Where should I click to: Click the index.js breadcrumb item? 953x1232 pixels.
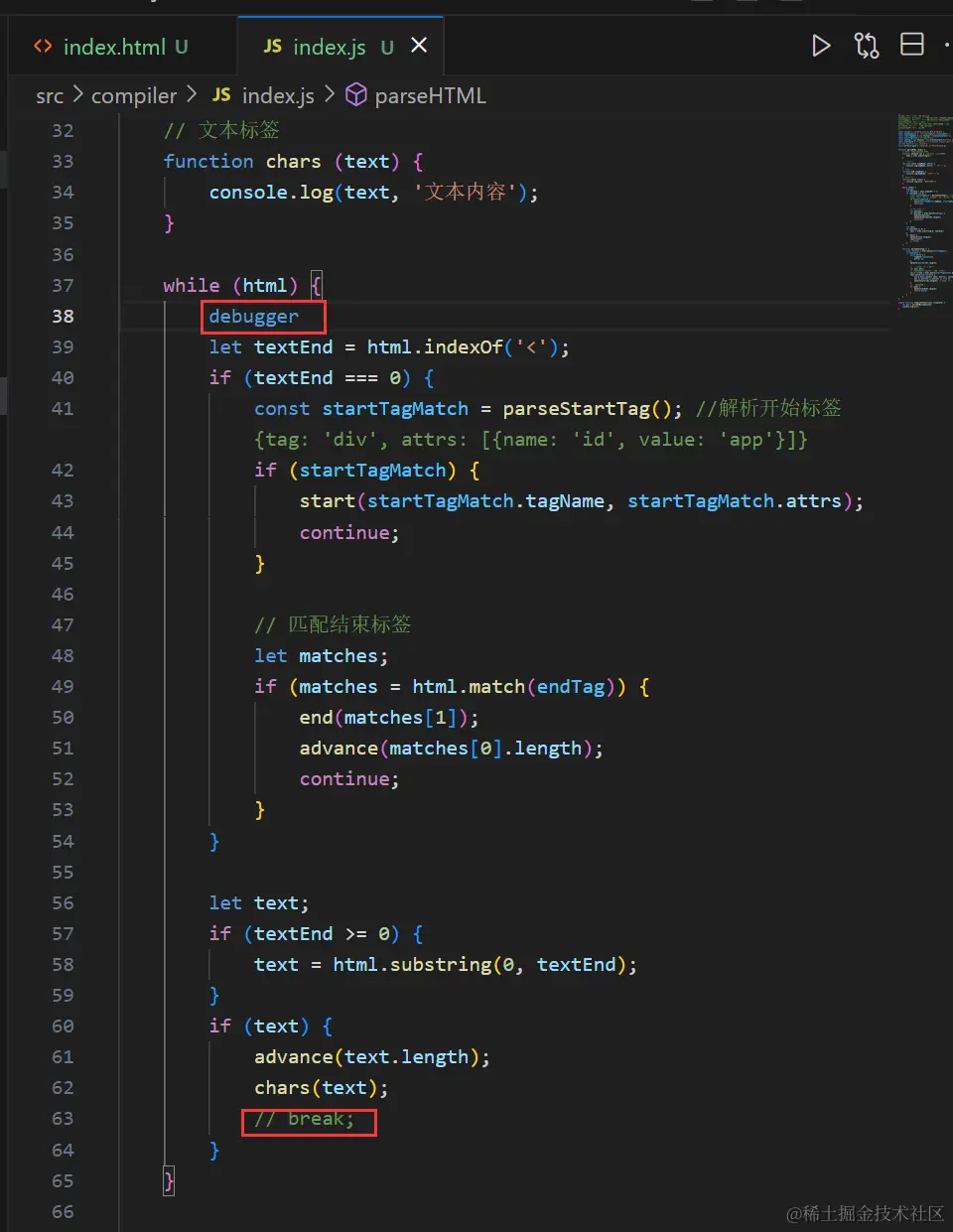point(278,96)
